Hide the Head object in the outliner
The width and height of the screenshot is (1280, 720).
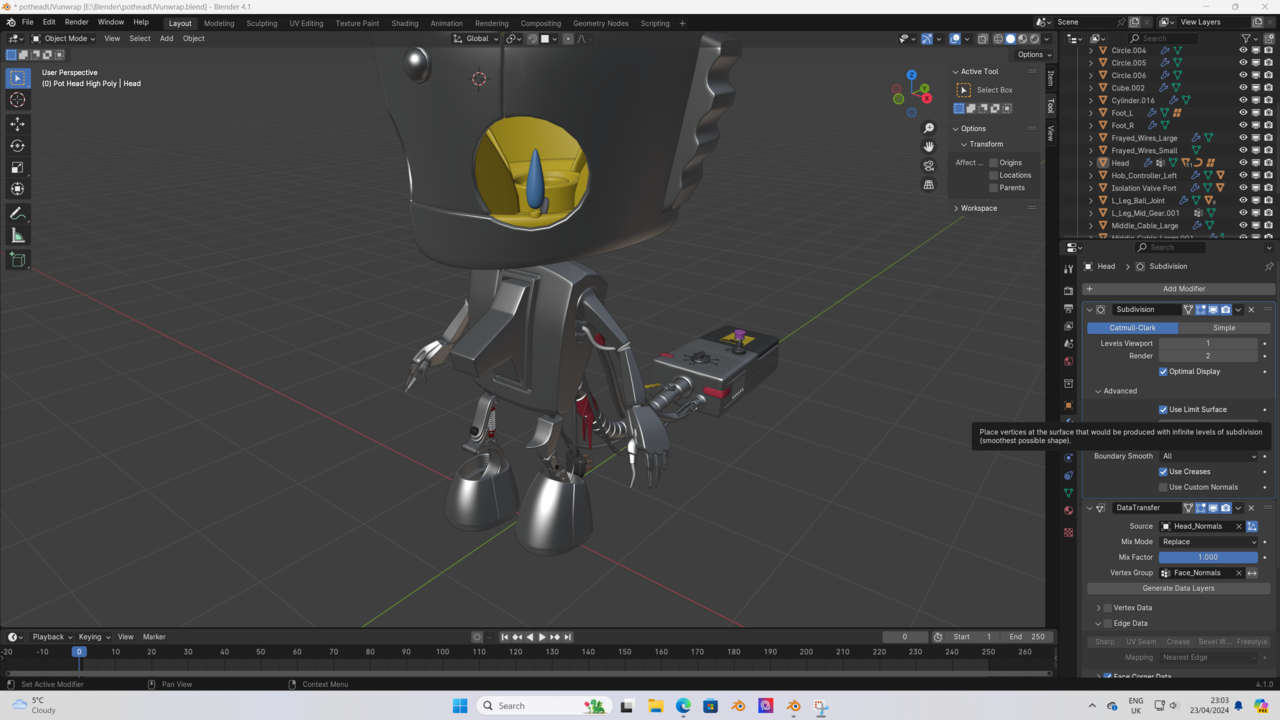coord(1243,163)
